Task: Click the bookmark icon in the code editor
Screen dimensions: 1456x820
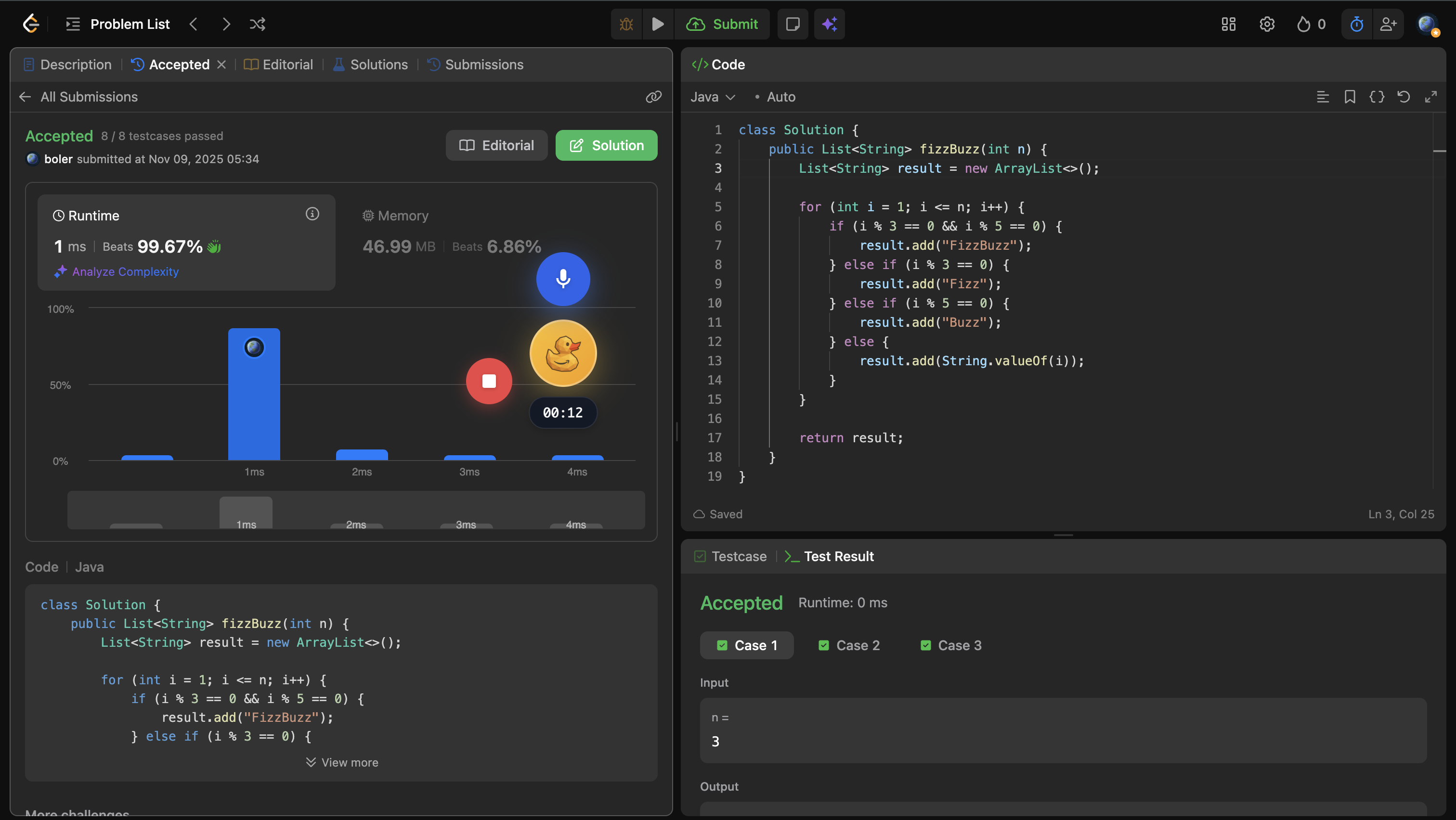Action: coord(1350,97)
